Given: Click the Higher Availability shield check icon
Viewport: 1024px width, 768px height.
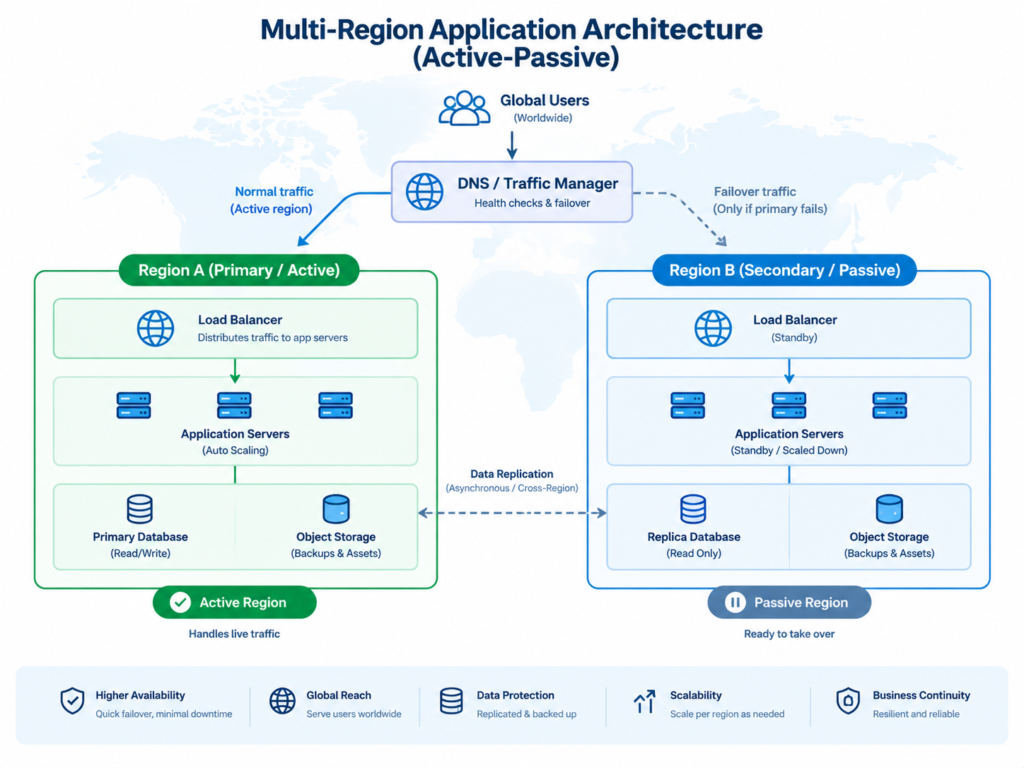Looking at the screenshot, I should [72, 701].
